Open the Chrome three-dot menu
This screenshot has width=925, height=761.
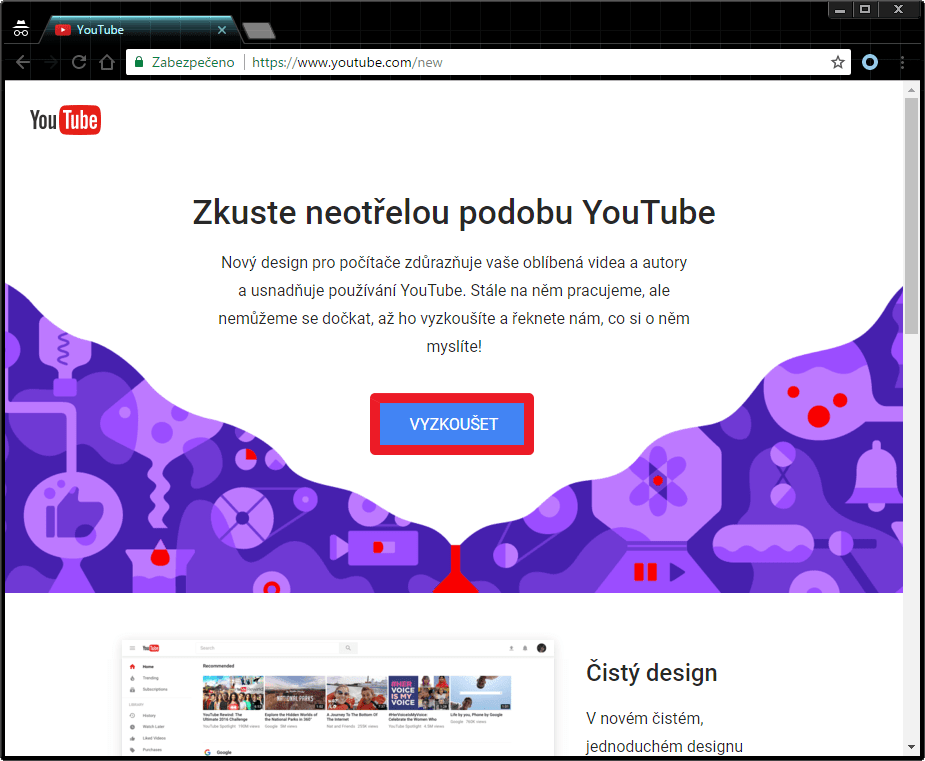(x=902, y=62)
